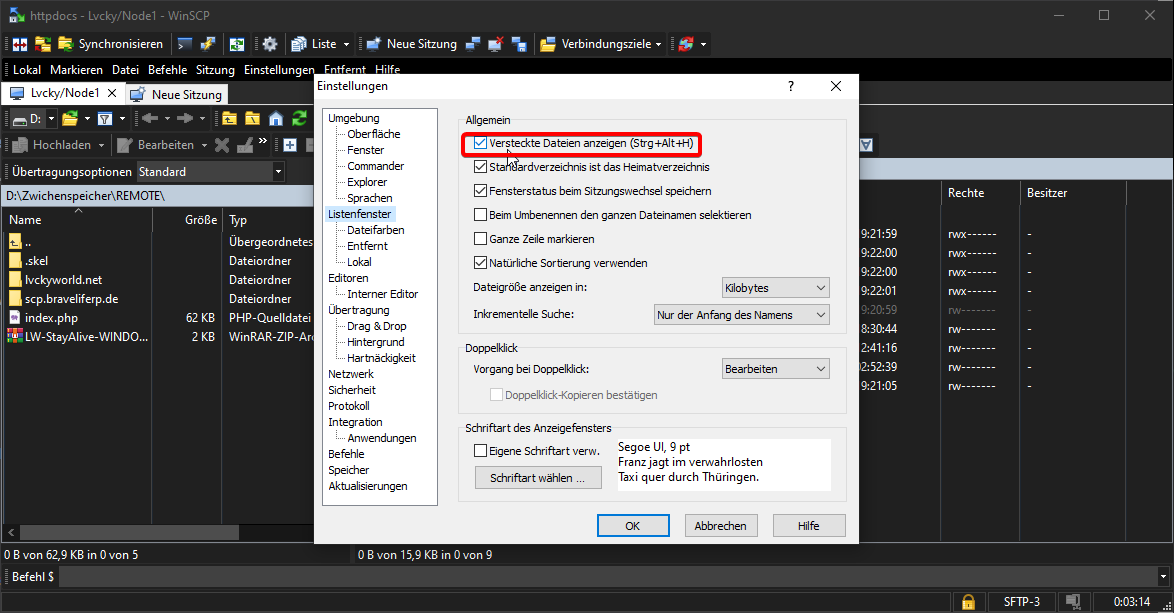The width and height of the screenshot is (1174, 613).
Task: Go to home directory icon
Action: click(275, 119)
